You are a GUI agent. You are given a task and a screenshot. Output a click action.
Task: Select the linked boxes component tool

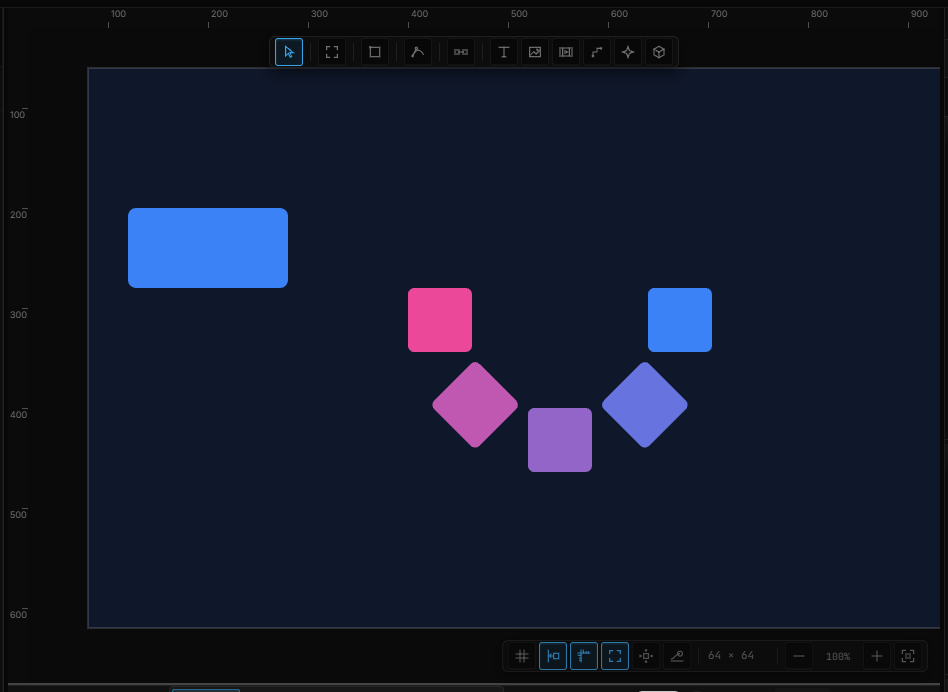coord(461,52)
